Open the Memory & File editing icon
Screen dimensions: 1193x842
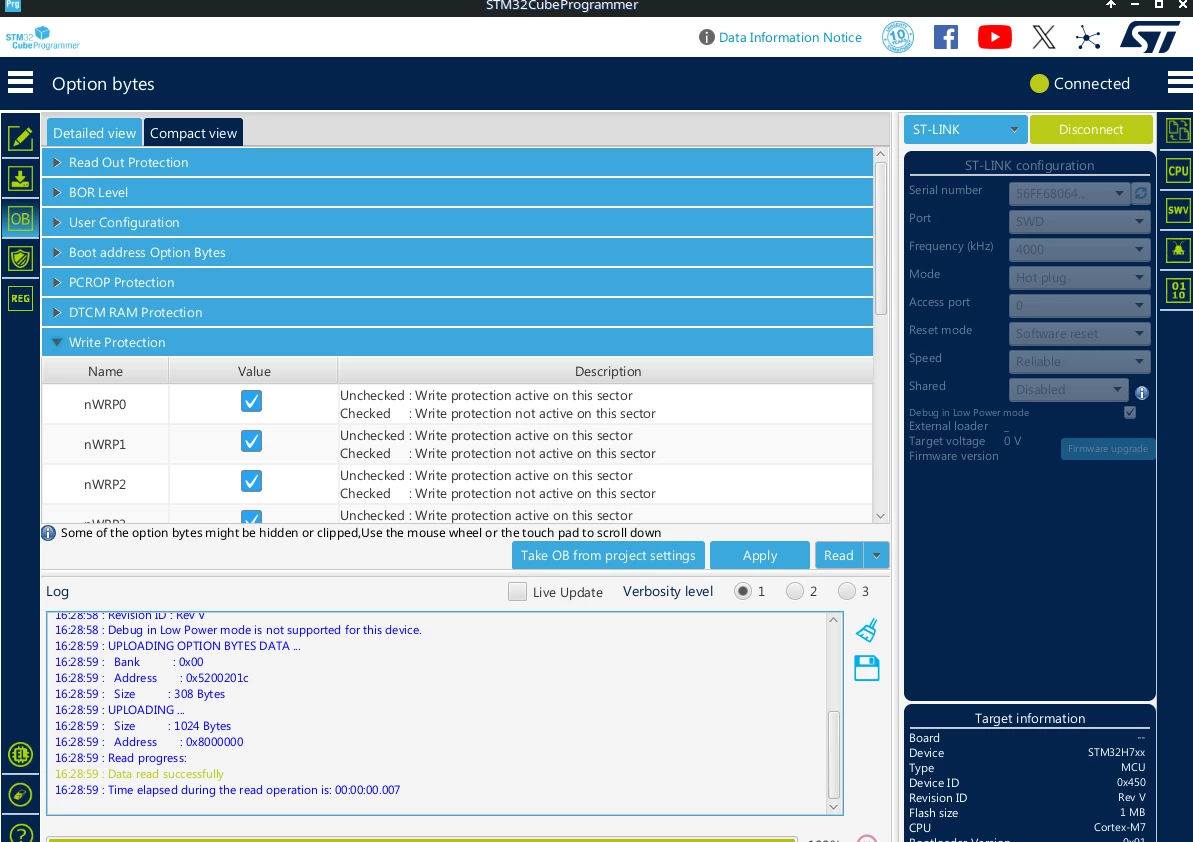point(21,138)
